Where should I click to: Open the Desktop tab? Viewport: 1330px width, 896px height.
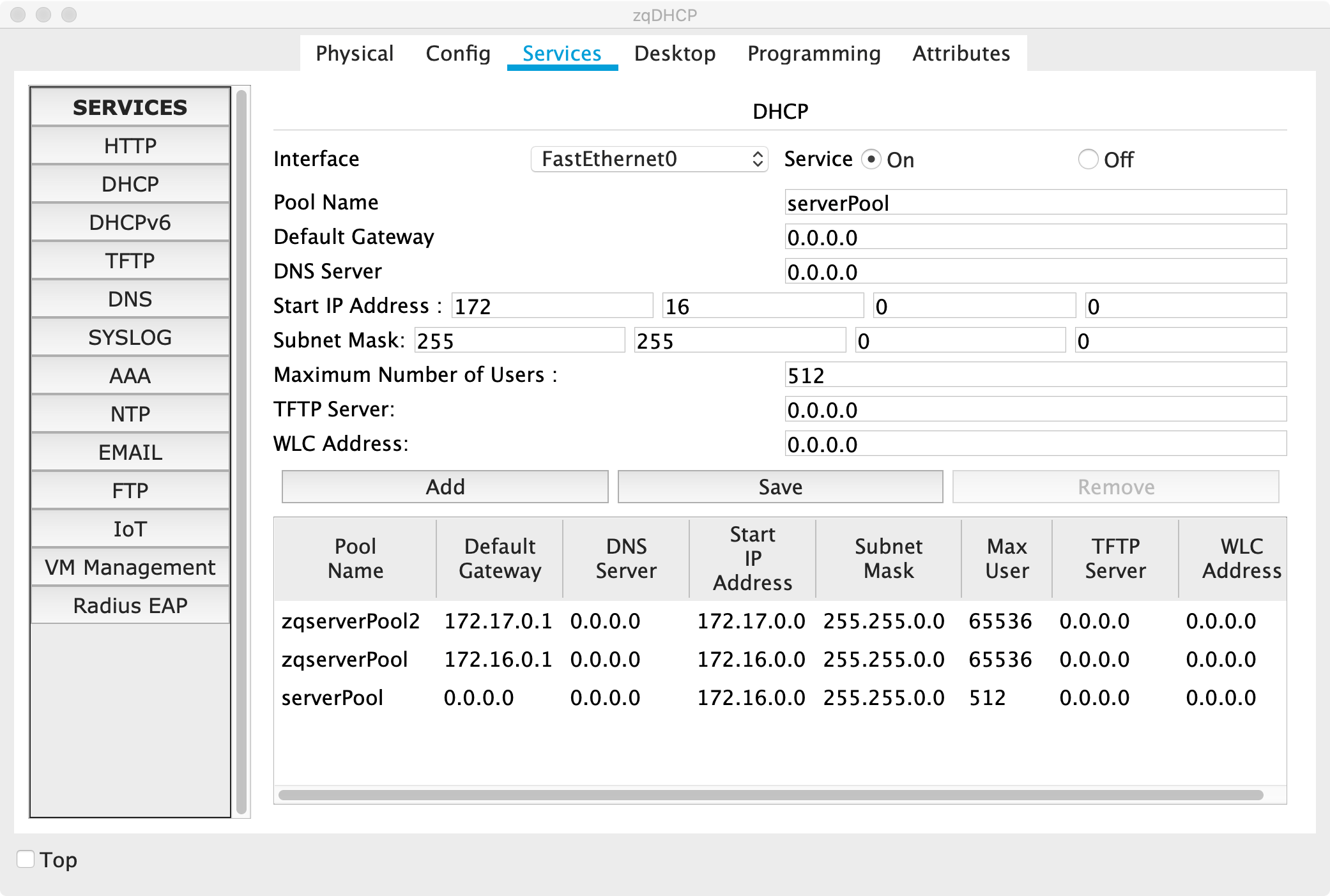[x=675, y=54]
